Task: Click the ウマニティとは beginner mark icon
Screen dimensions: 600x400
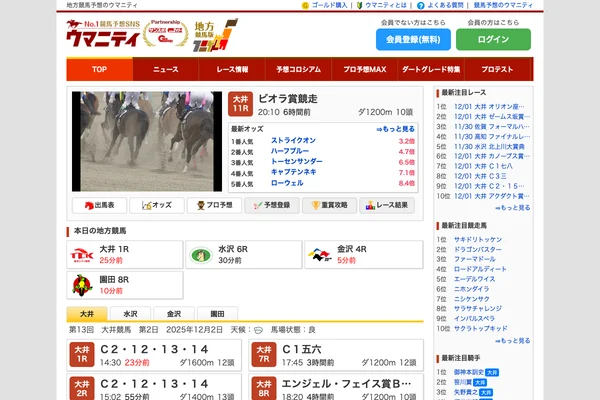Action: click(359, 5)
